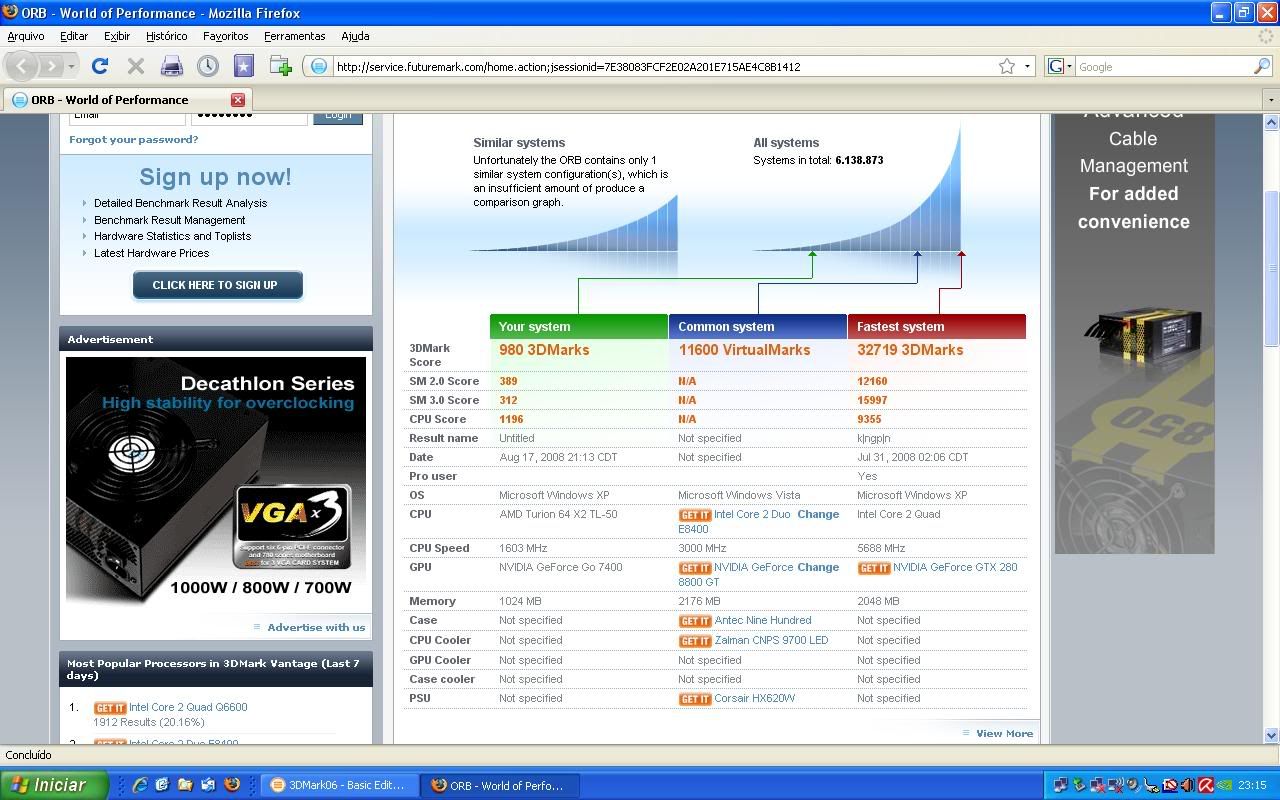Click the Reload page icon
The image size is (1280, 800).
tap(100, 66)
